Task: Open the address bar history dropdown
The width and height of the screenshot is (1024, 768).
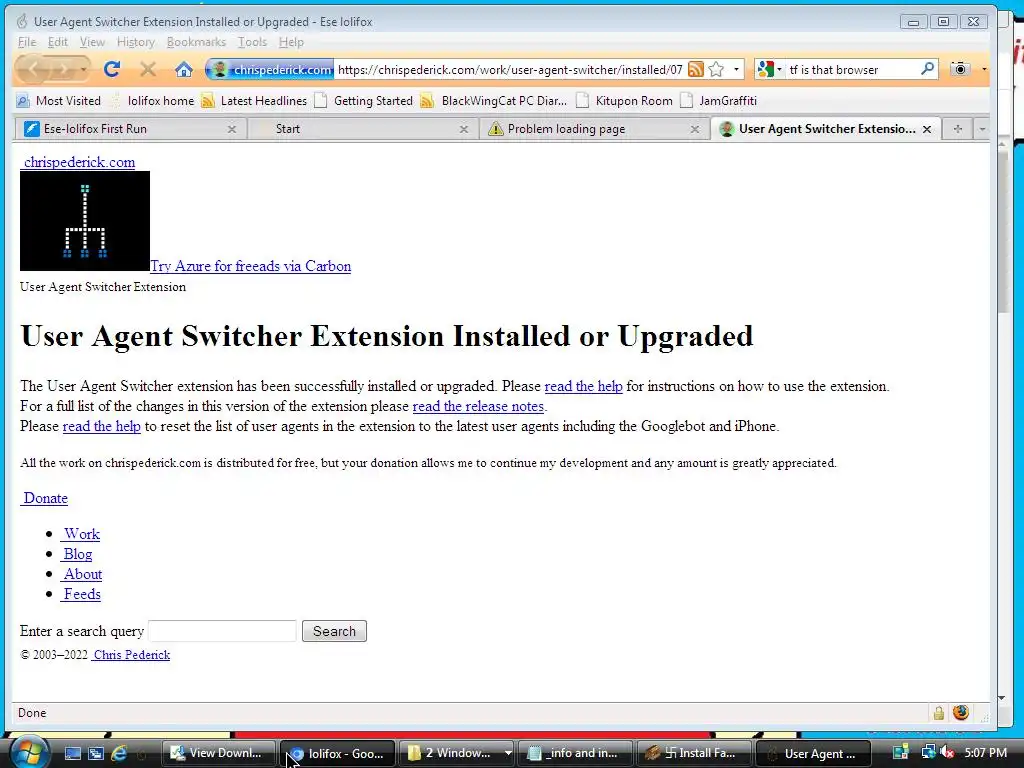Action: tap(736, 69)
